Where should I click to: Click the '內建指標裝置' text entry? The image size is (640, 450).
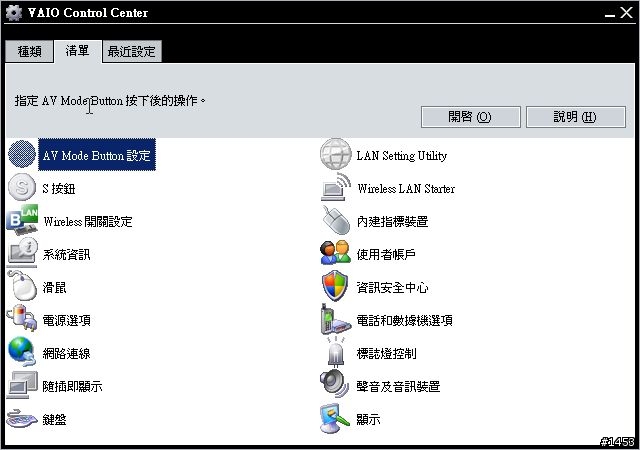click(x=392, y=221)
